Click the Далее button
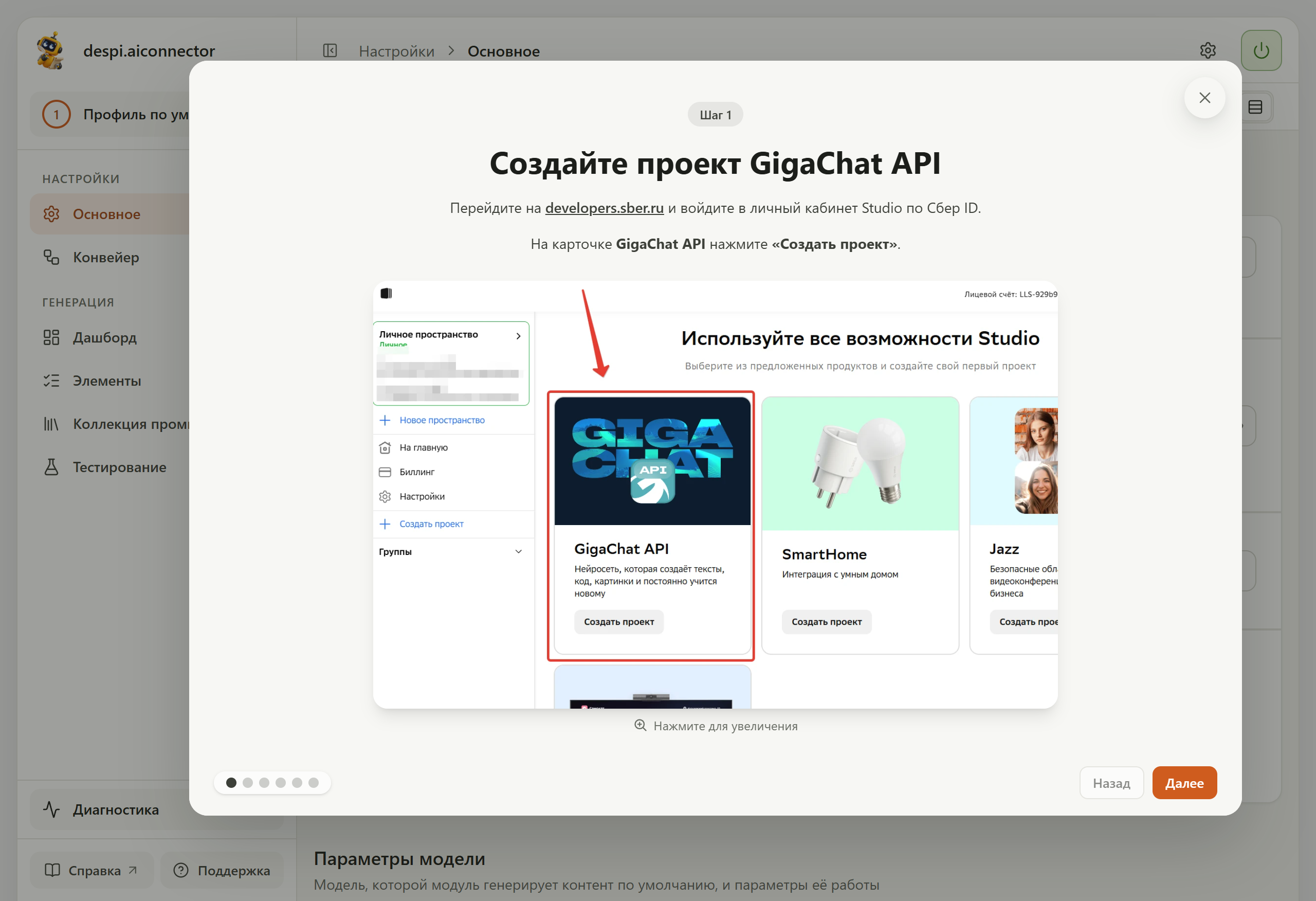 (x=1184, y=783)
